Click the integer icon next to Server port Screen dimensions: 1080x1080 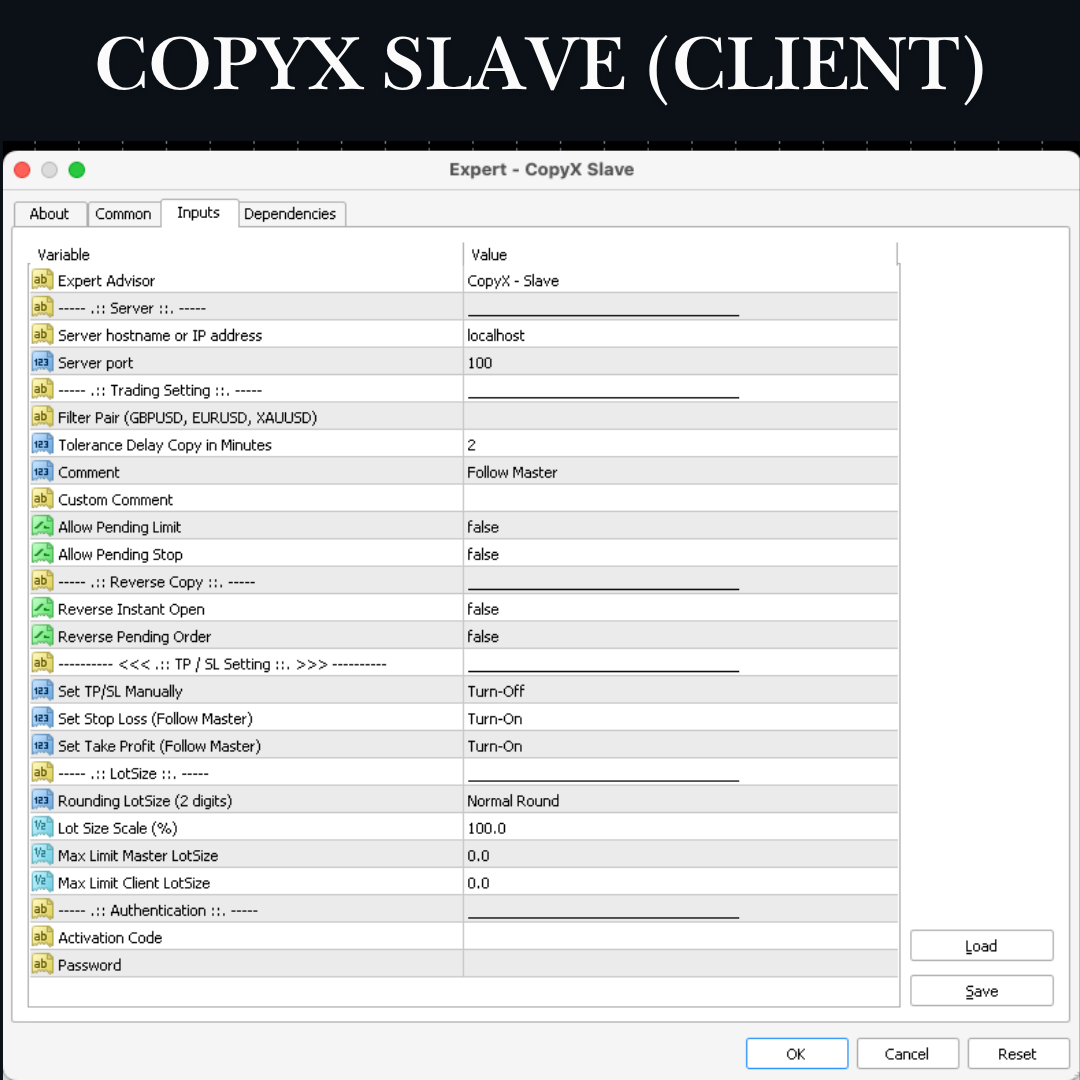tap(42, 363)
